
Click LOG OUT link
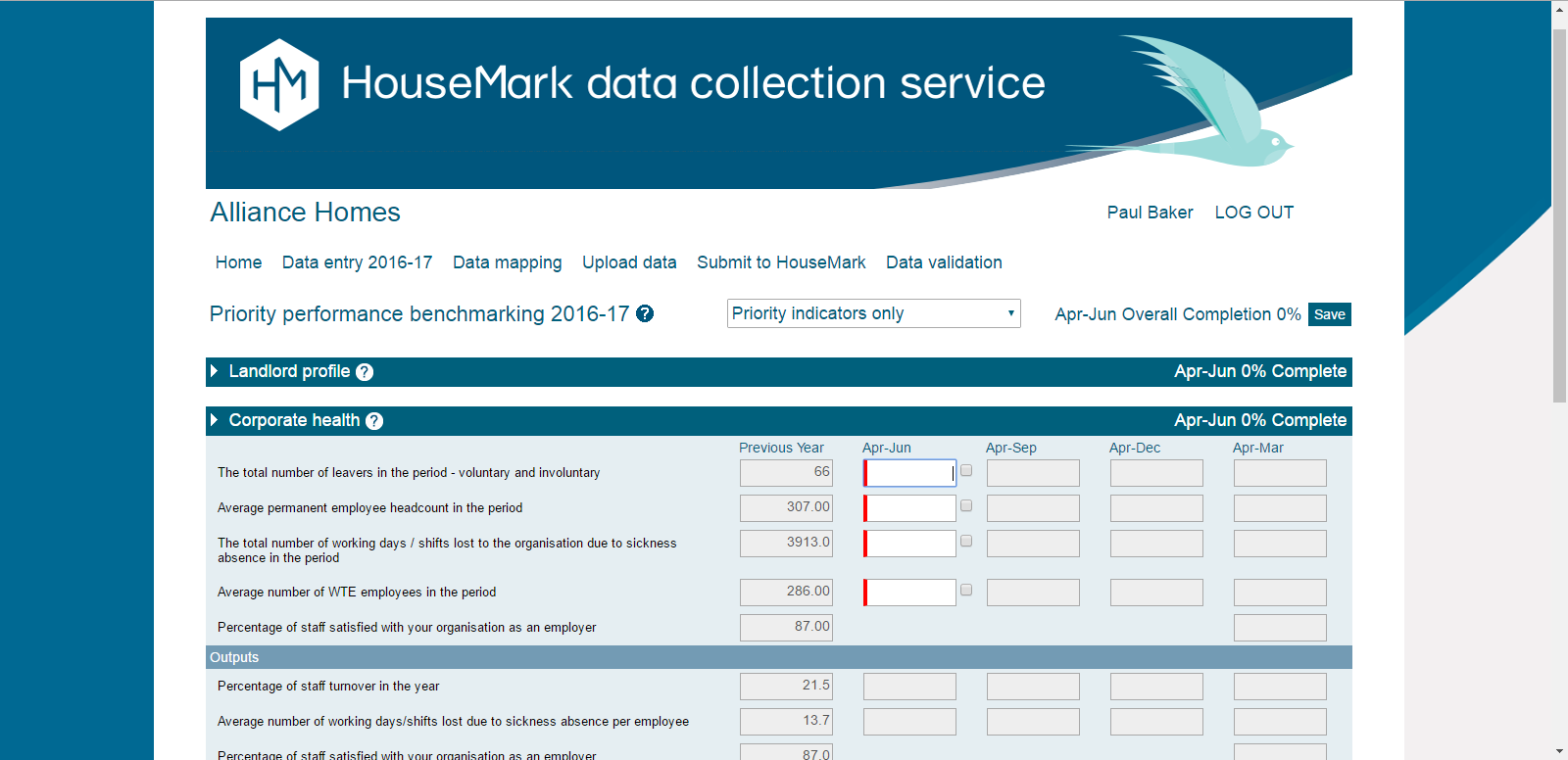(x=1254, y=213)
